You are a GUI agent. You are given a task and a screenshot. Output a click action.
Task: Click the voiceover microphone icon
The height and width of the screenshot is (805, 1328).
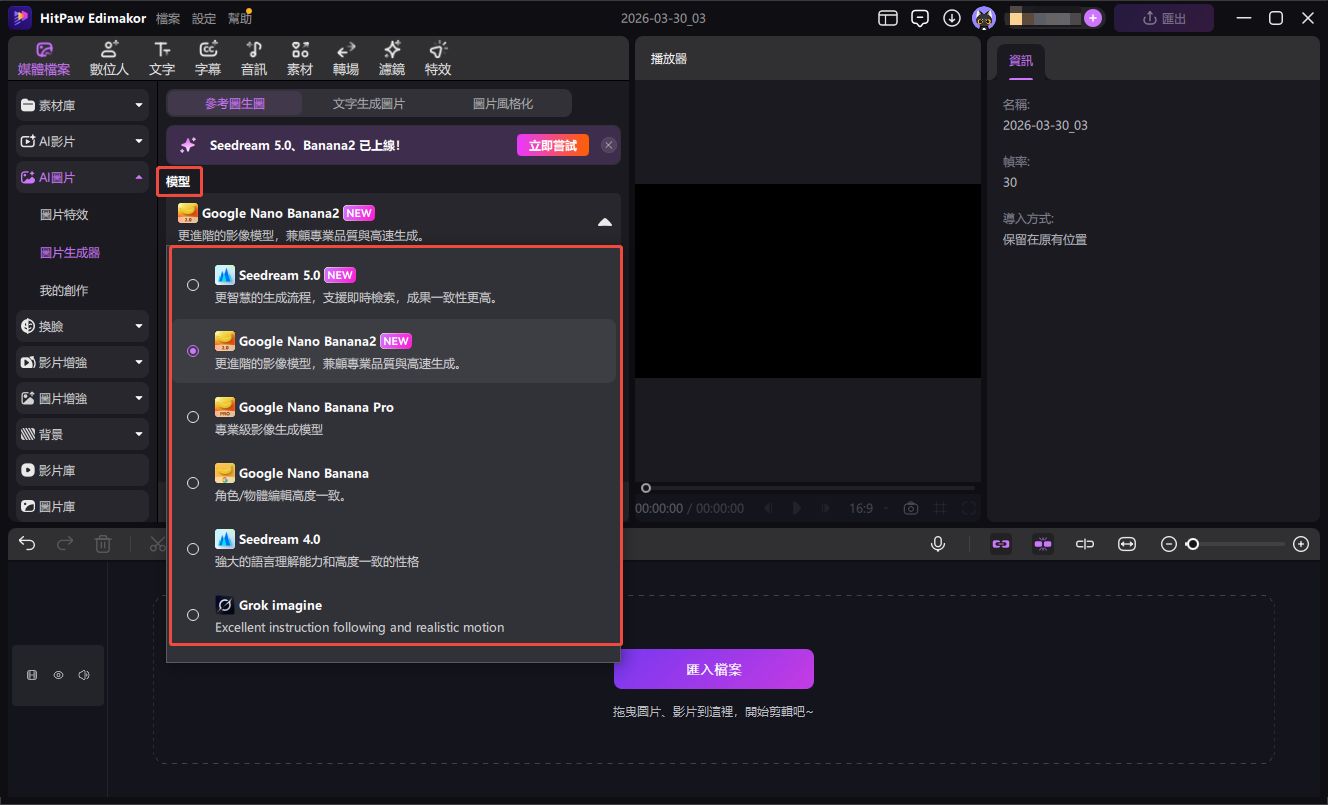tap(937, 543)
